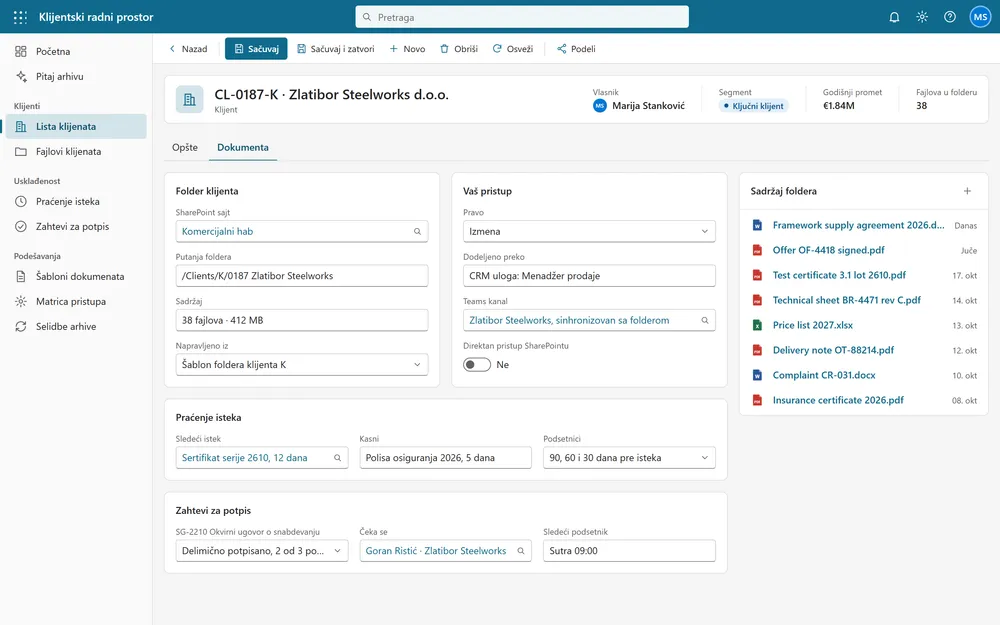The image size is (1000, 625).
Task: Create new record with Novo
Action: 408,49
